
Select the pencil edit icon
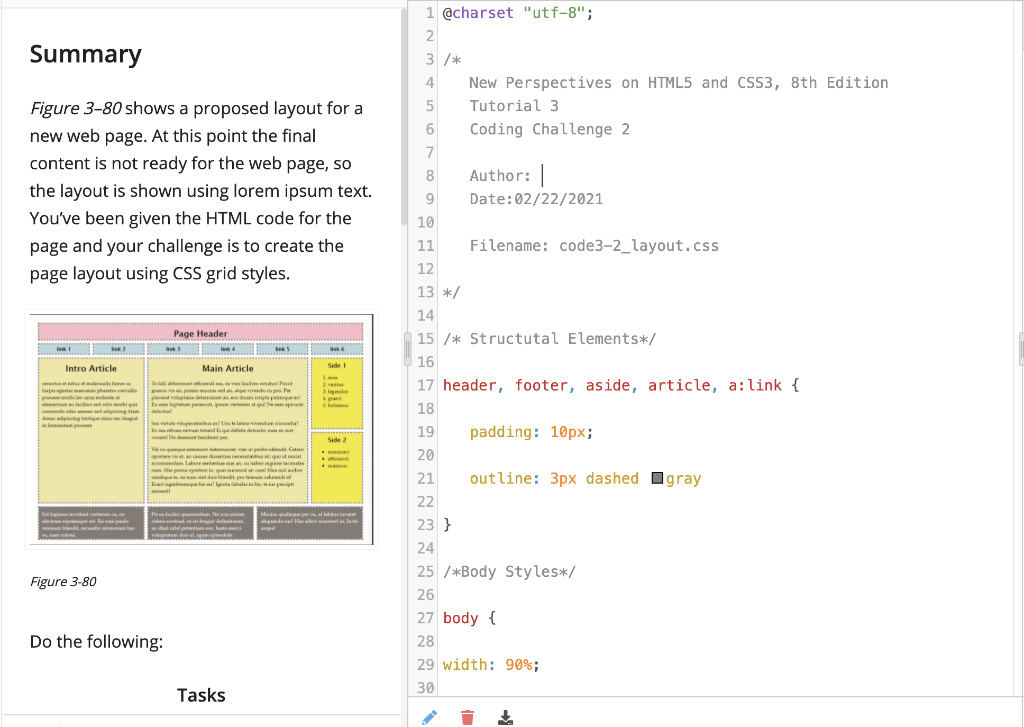(430, 716)
